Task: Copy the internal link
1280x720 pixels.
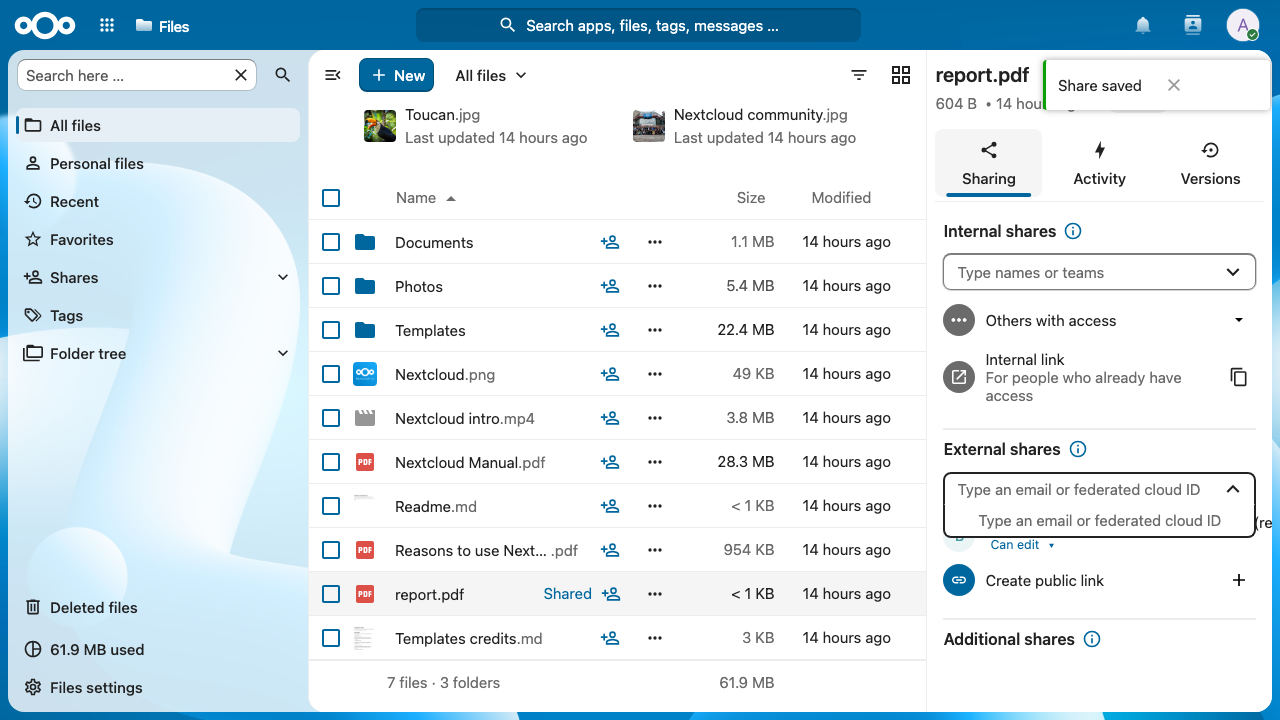Action: coord(1239,377)
